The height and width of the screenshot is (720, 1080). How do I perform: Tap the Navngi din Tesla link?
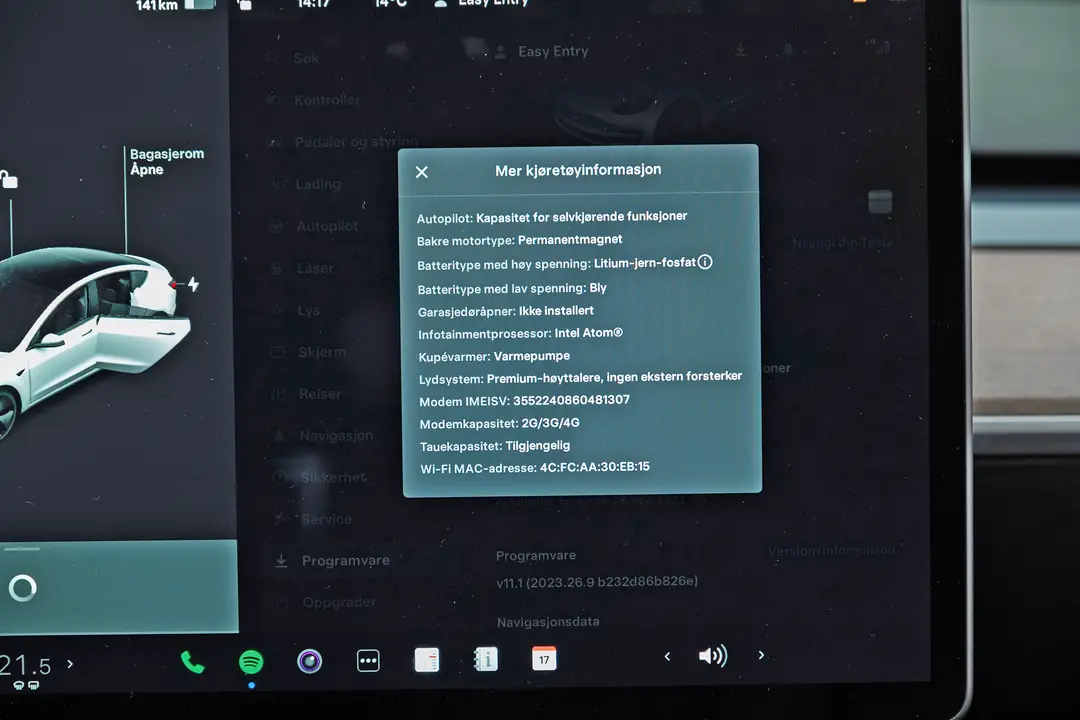842,243
